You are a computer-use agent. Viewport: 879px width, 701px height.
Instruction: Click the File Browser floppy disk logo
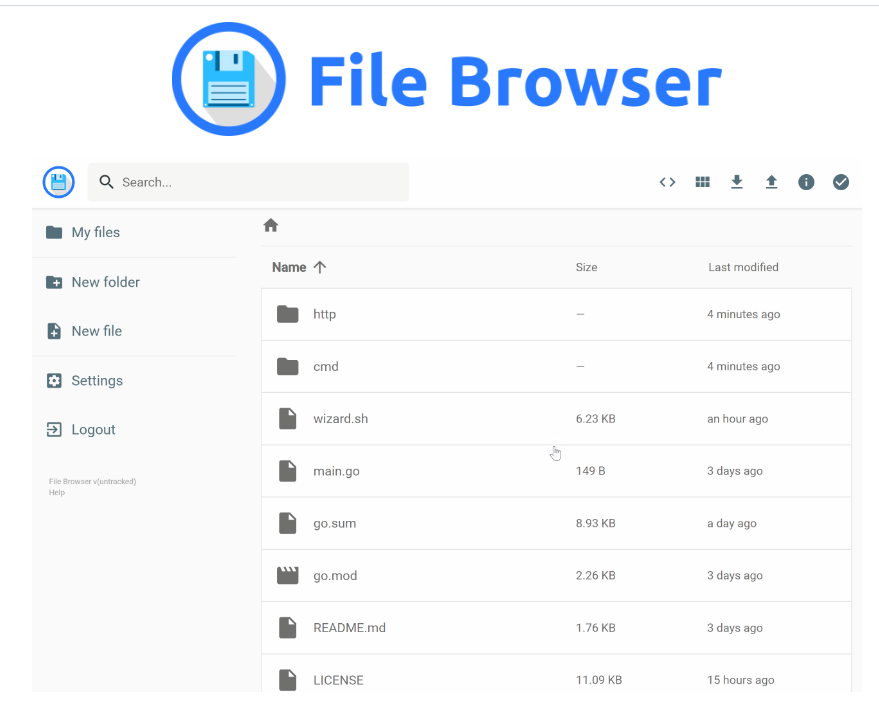[x=57, y=182]
